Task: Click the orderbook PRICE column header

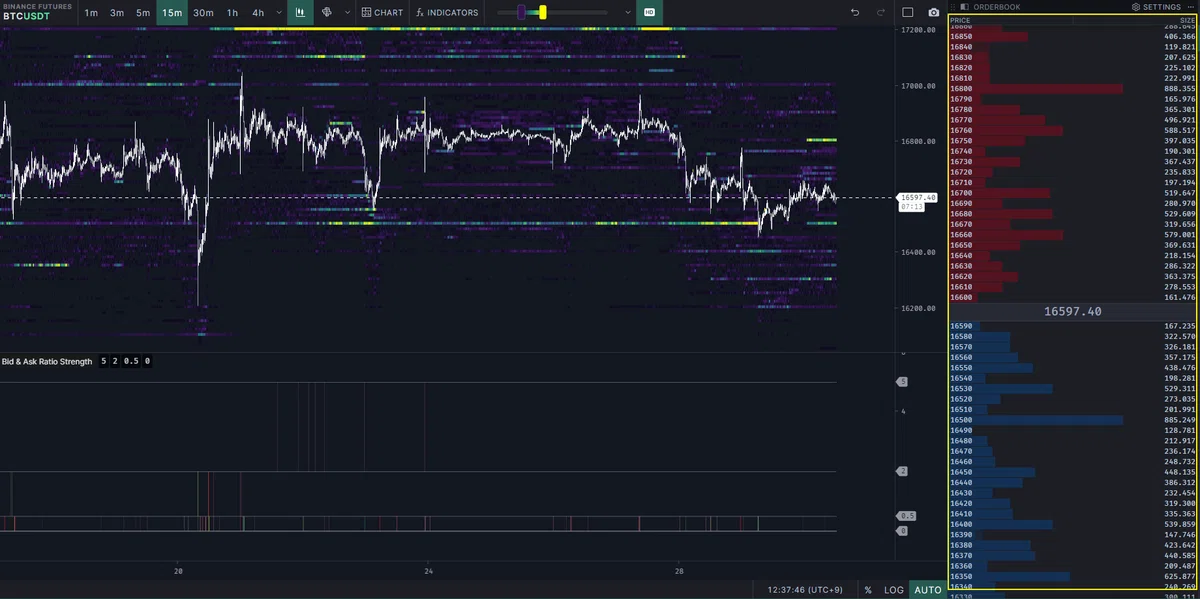Action: point(961,20)
